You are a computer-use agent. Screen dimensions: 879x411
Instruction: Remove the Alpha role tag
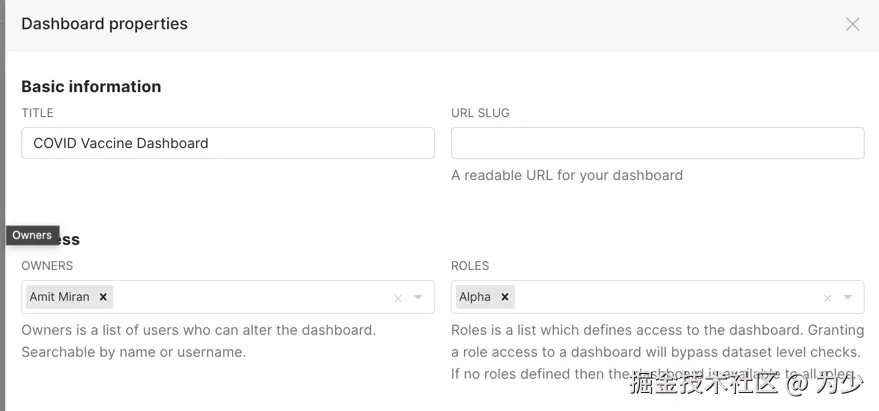point(505,297)
